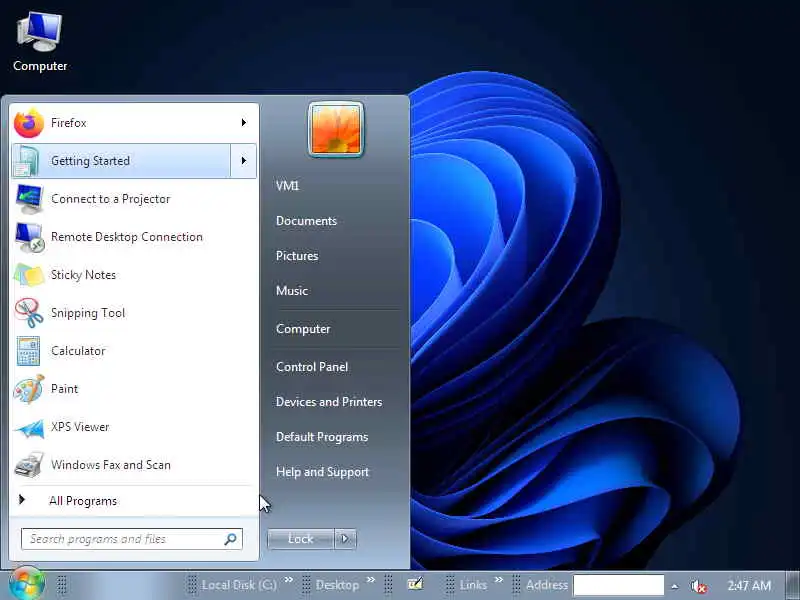Open the Sticky Notes icon

pyautogui.click(x=29, y=275)
